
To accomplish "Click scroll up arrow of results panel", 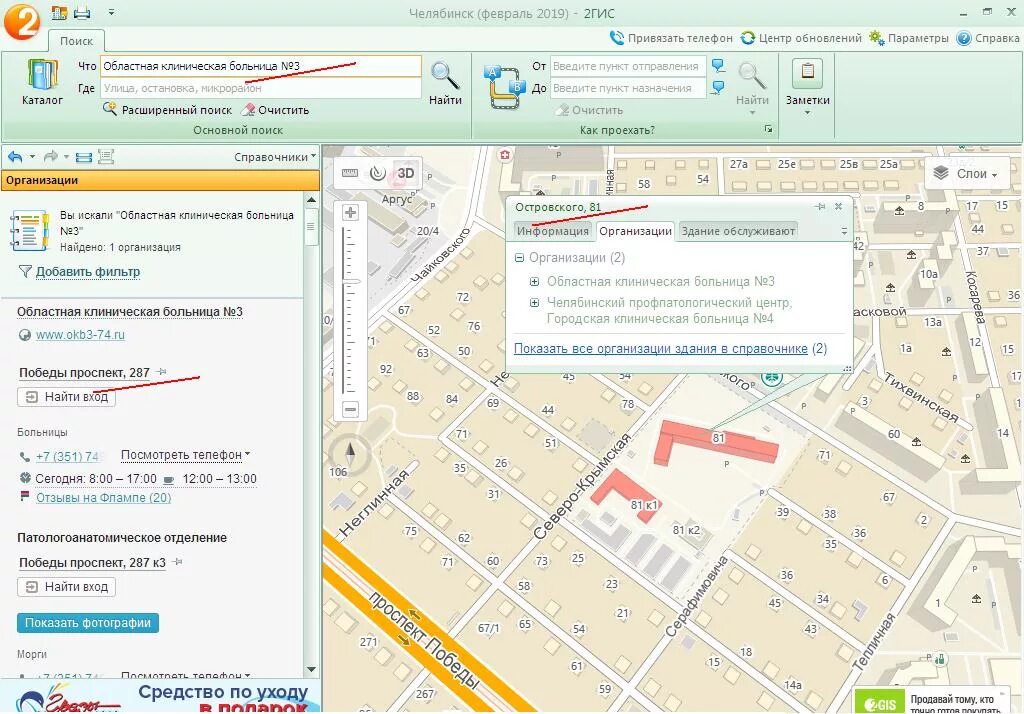I will [x=312, y=199].
